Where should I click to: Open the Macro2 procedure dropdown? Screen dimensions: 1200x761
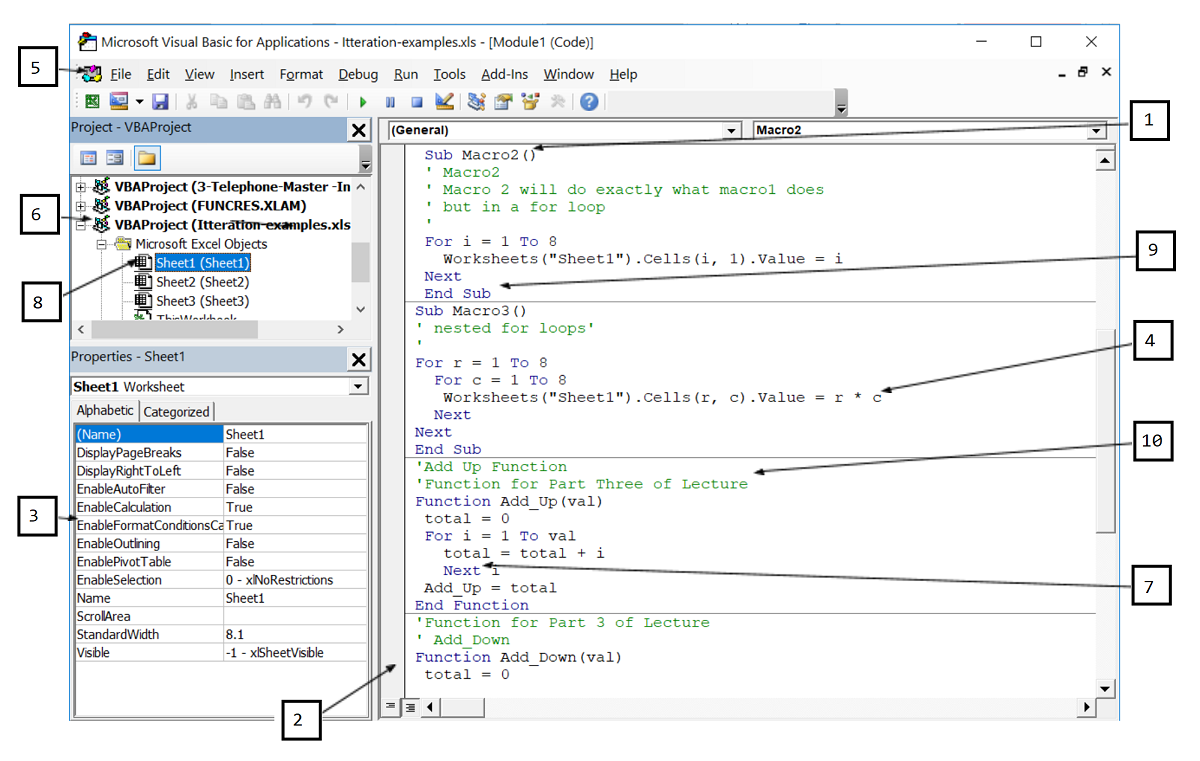click(x=1097, y=131)
